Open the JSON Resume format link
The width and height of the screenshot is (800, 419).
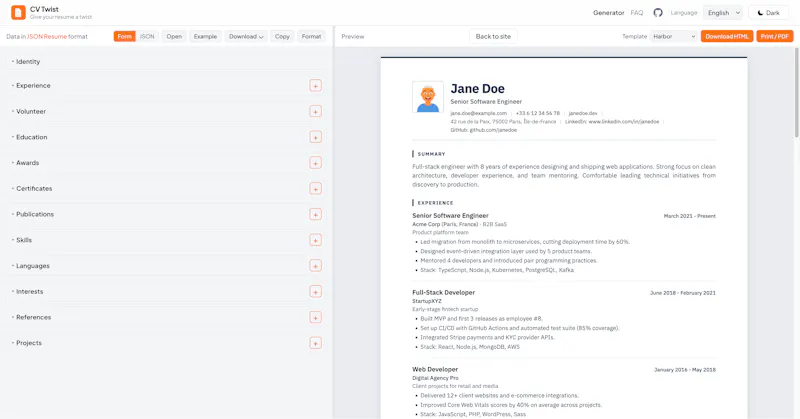pyautogui.click(x=47, y=36)
